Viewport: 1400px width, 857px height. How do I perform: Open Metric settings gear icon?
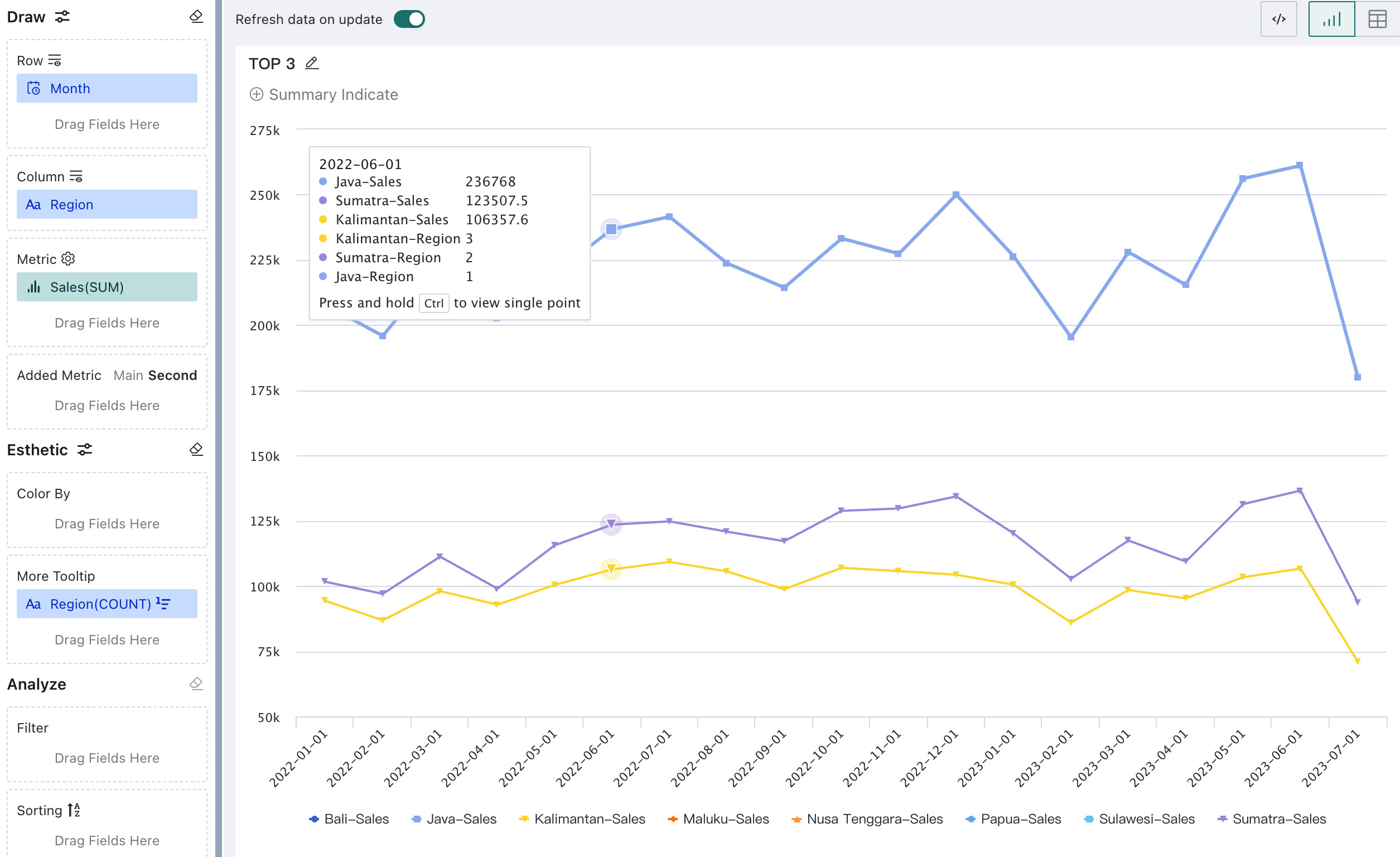68,259
